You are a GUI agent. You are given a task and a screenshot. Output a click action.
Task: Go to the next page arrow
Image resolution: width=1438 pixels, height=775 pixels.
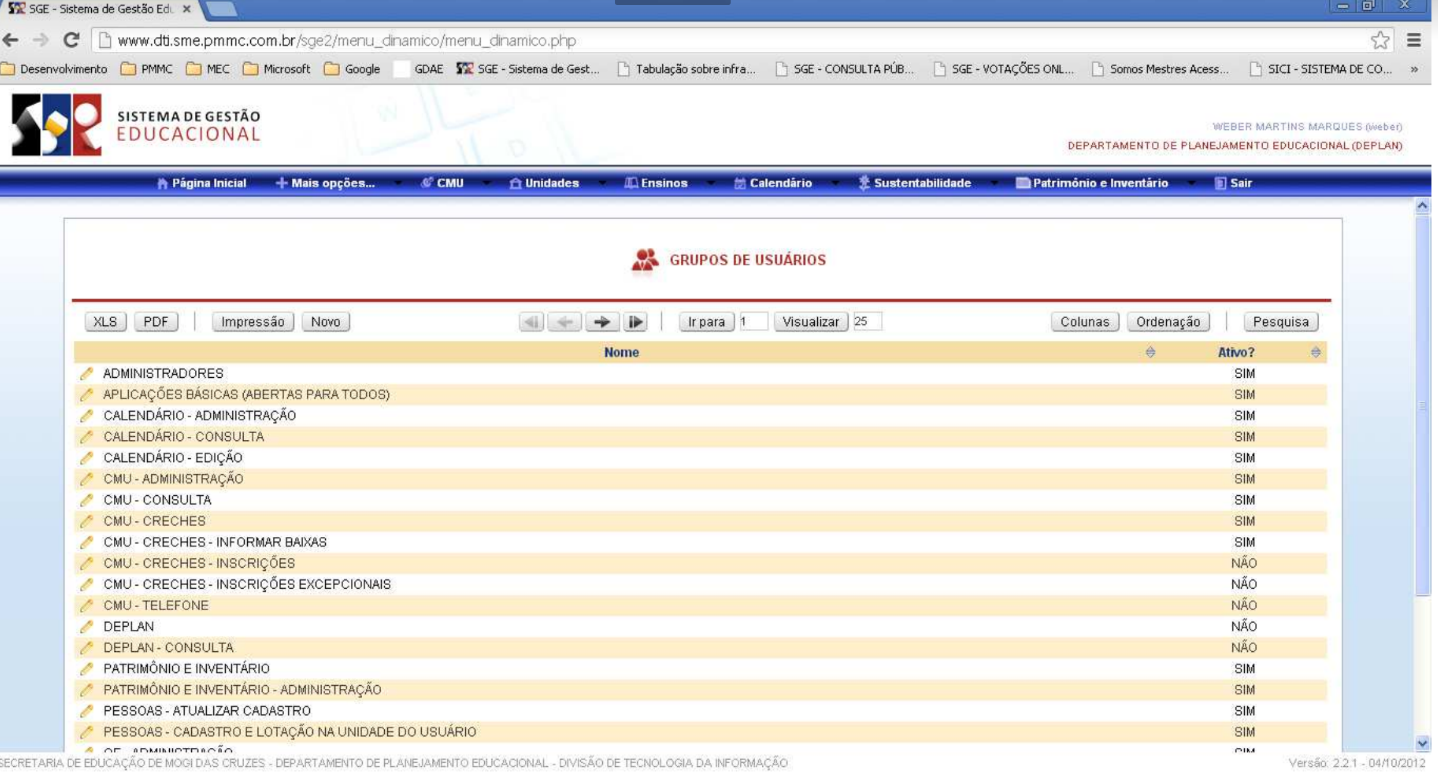tap(600, 322)
